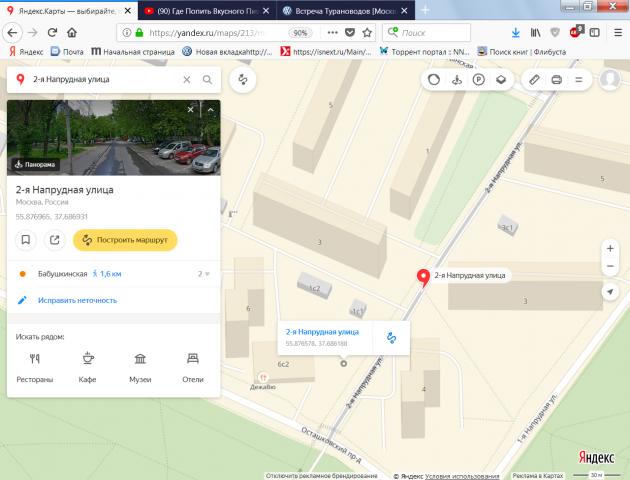
Task: Zoom out on the map
Action: 610,266
